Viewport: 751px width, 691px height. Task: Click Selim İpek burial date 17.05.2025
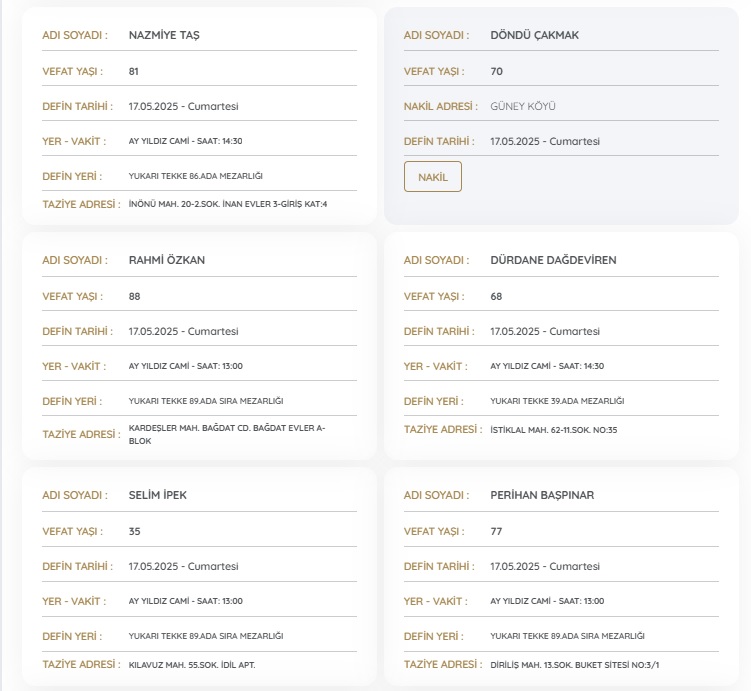pyautogui.click(x=183, y=566)
